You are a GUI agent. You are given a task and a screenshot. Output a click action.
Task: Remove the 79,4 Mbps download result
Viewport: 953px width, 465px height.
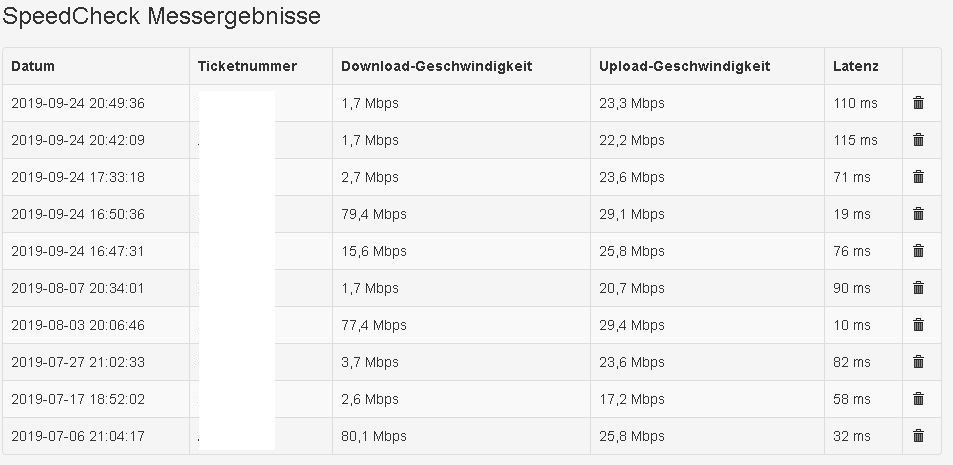pos(918,214)
